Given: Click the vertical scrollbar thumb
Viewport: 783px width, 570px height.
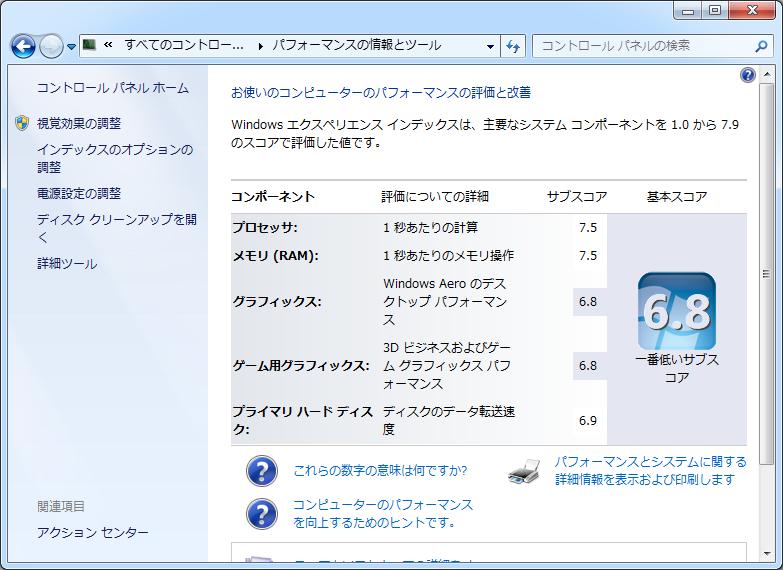Looking at the screenshot, I should click(766, 274).
